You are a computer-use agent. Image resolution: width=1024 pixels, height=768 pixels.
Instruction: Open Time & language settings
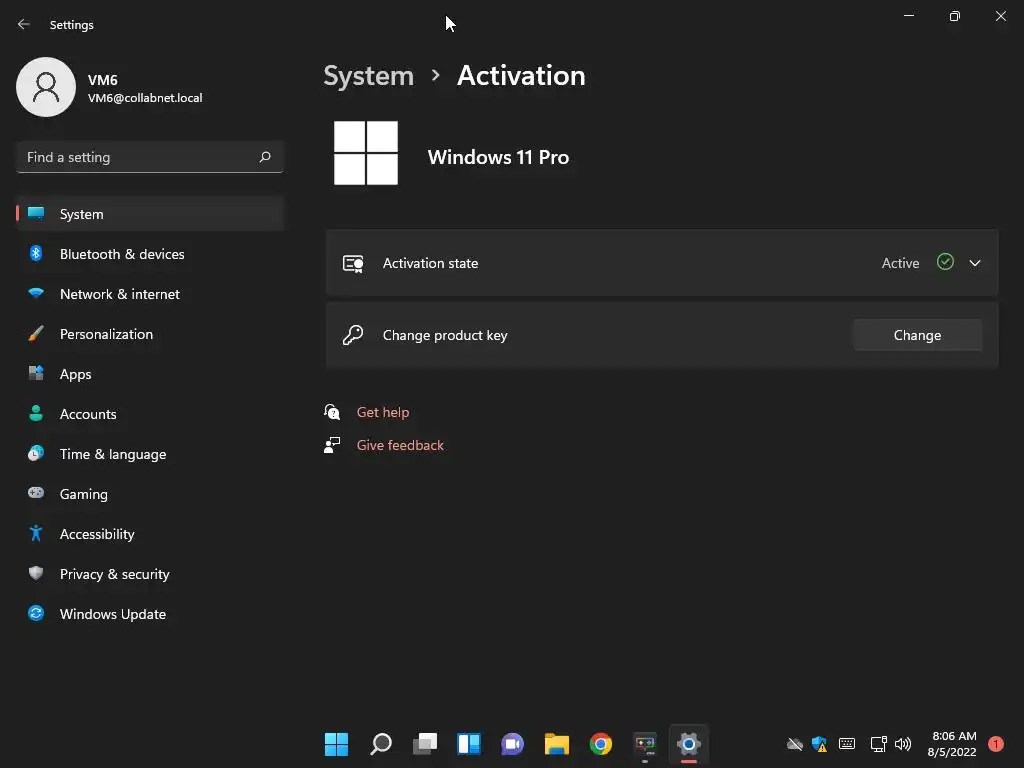click(150, 454)
